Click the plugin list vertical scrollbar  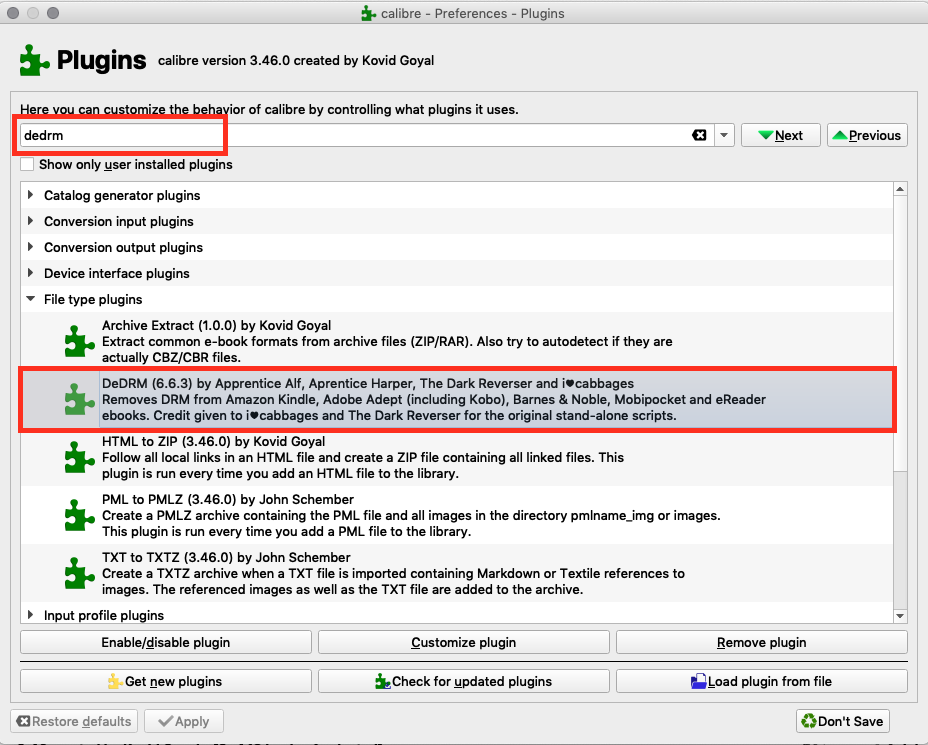pos(900,400)
